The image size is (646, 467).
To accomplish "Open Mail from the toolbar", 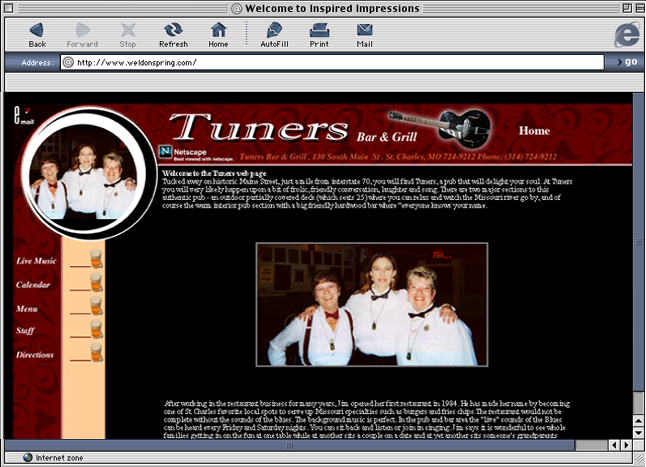I will click(364, 34).
